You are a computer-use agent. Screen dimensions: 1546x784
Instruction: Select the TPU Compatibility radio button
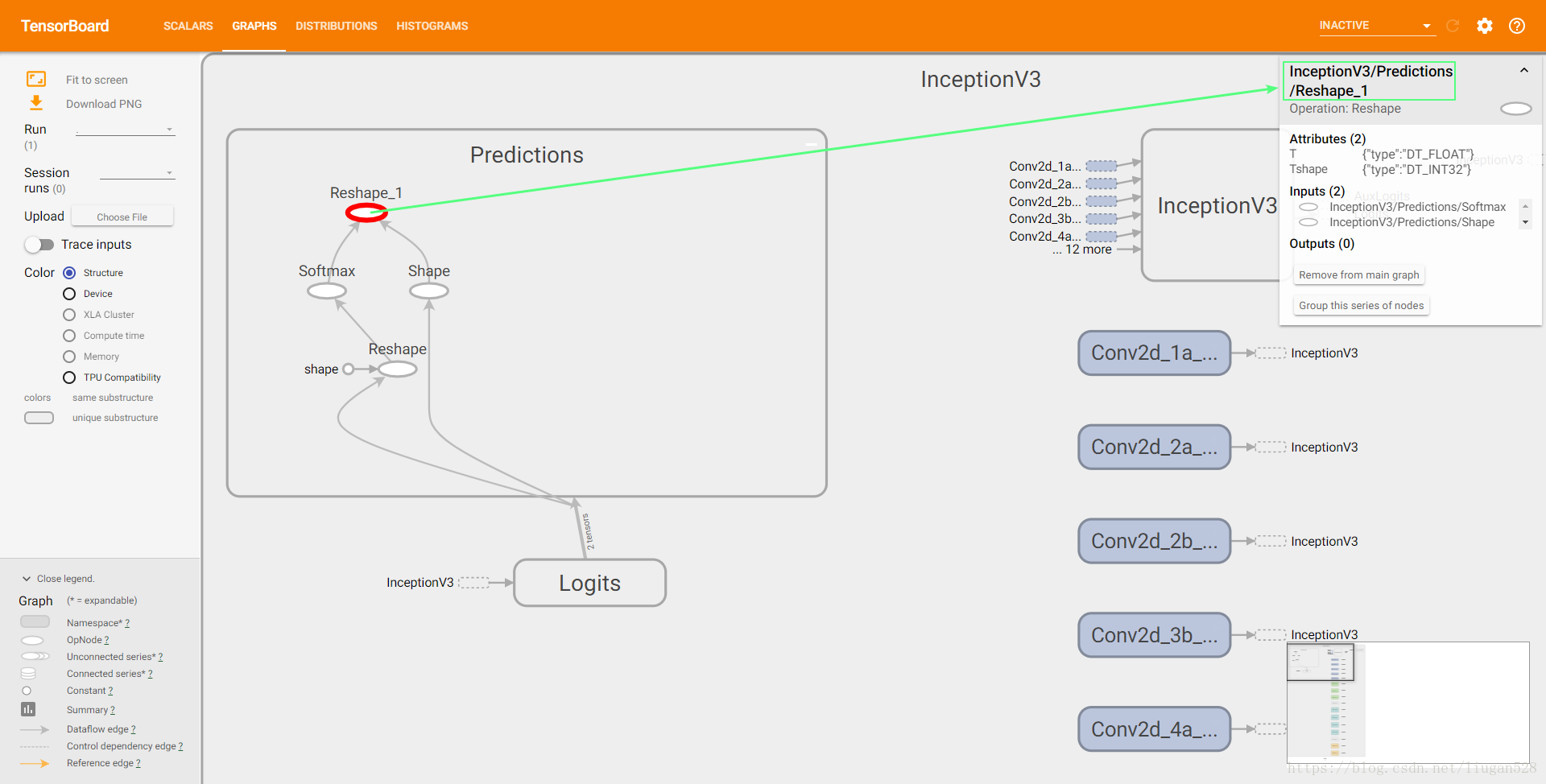pyautogui.click(x=69, y=378)
